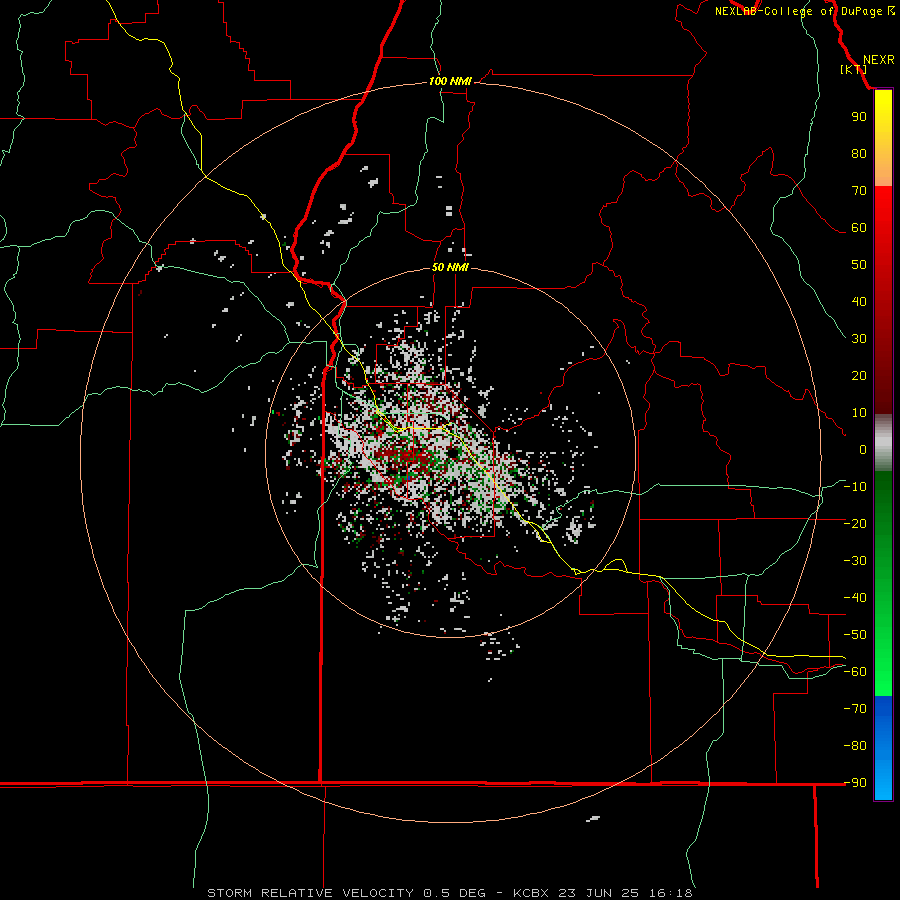Pick the blue bottom segment of color bar

coord(883,748)
